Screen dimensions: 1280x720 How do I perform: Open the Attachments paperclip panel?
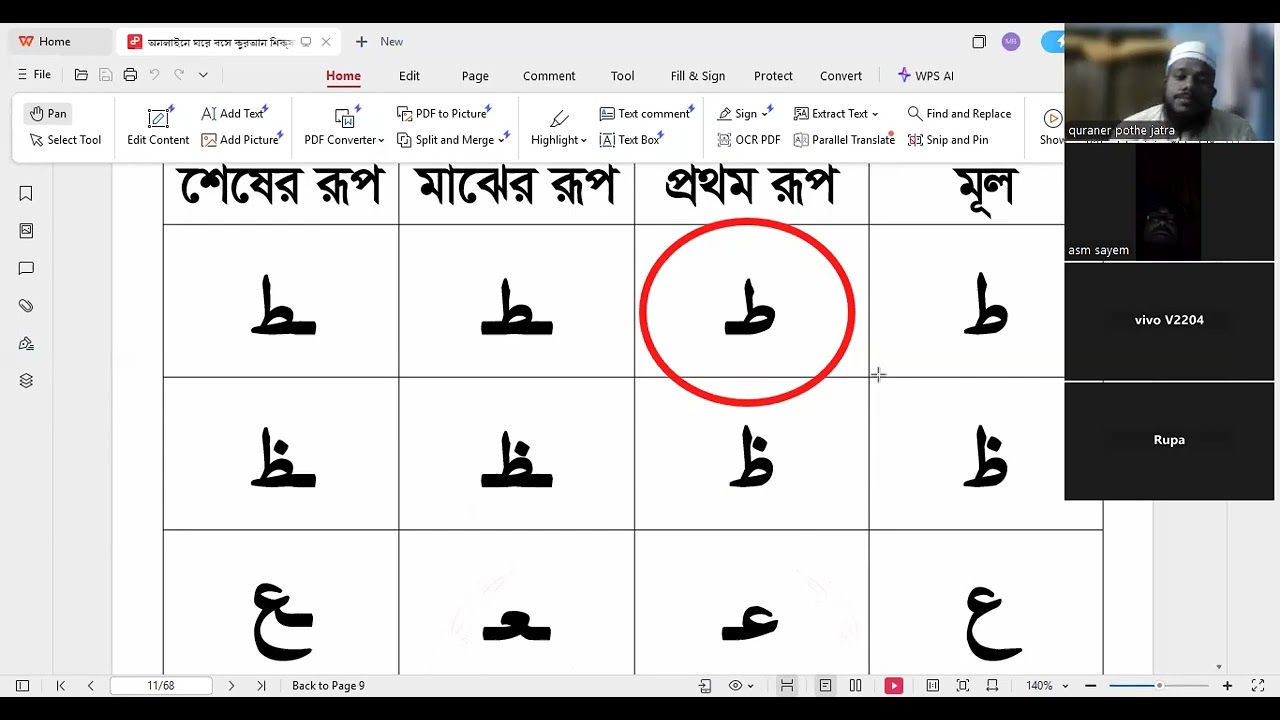(x=26, y=306)
